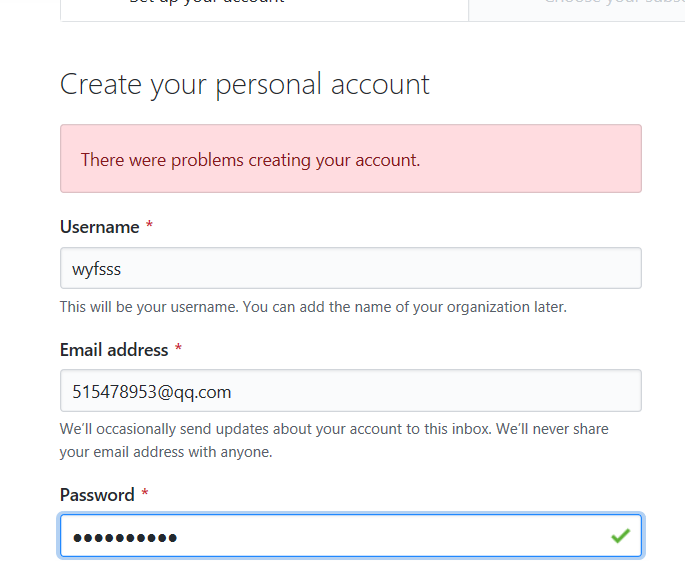Click the red asterisk beside Username
This screenshot has width=685, height=575.
click(x=149, y=227)
